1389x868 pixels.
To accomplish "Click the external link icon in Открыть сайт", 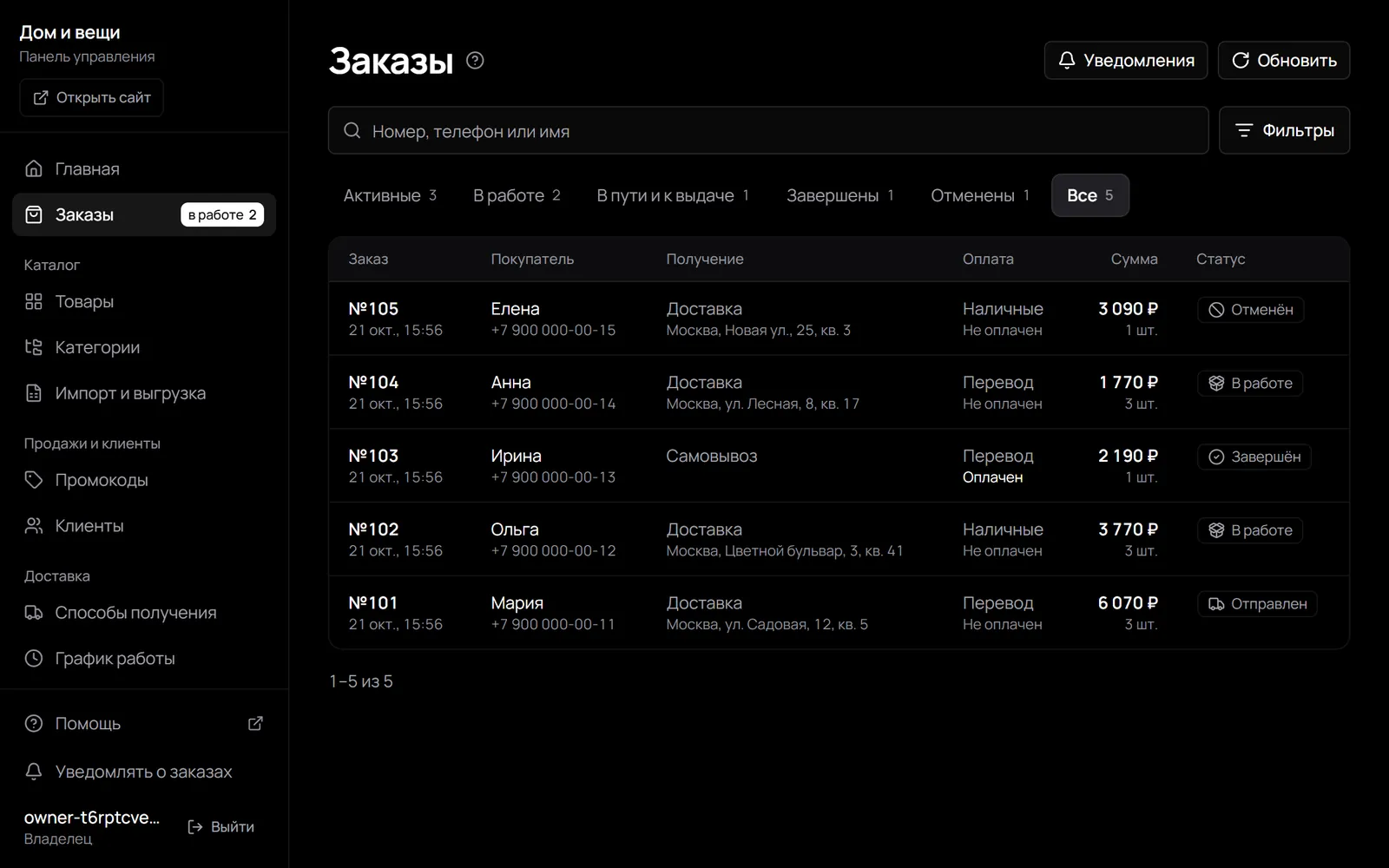I will pos(41,97).
